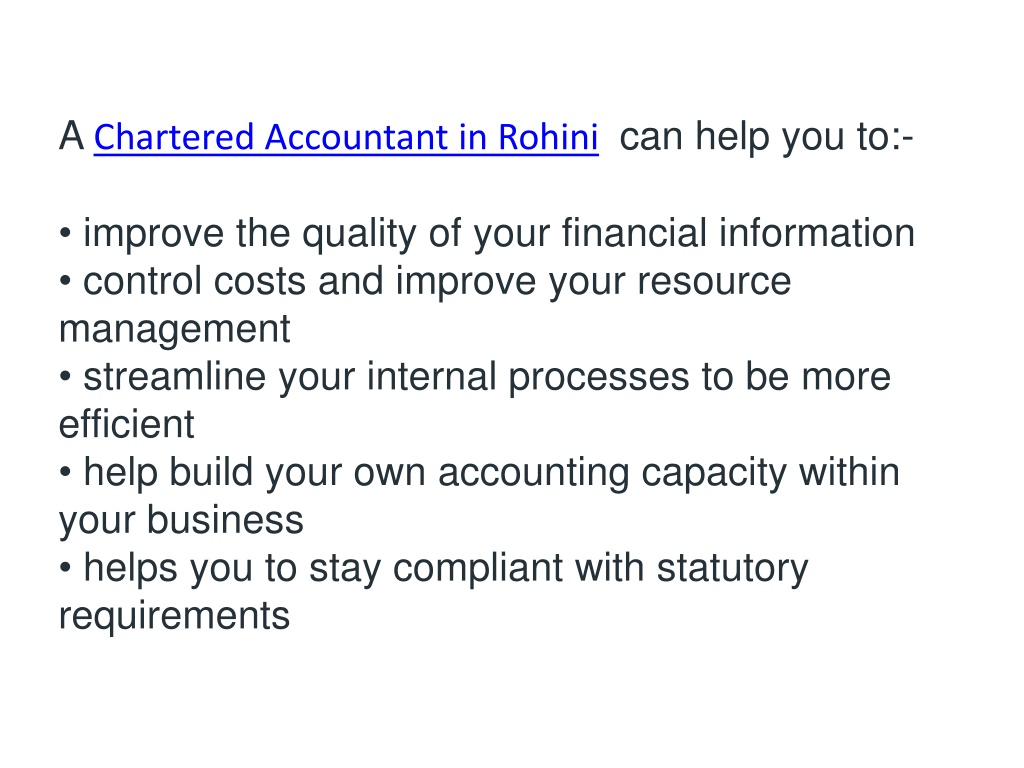
Task: Click the word 'efficient'
Action: (x=127, y=424)
